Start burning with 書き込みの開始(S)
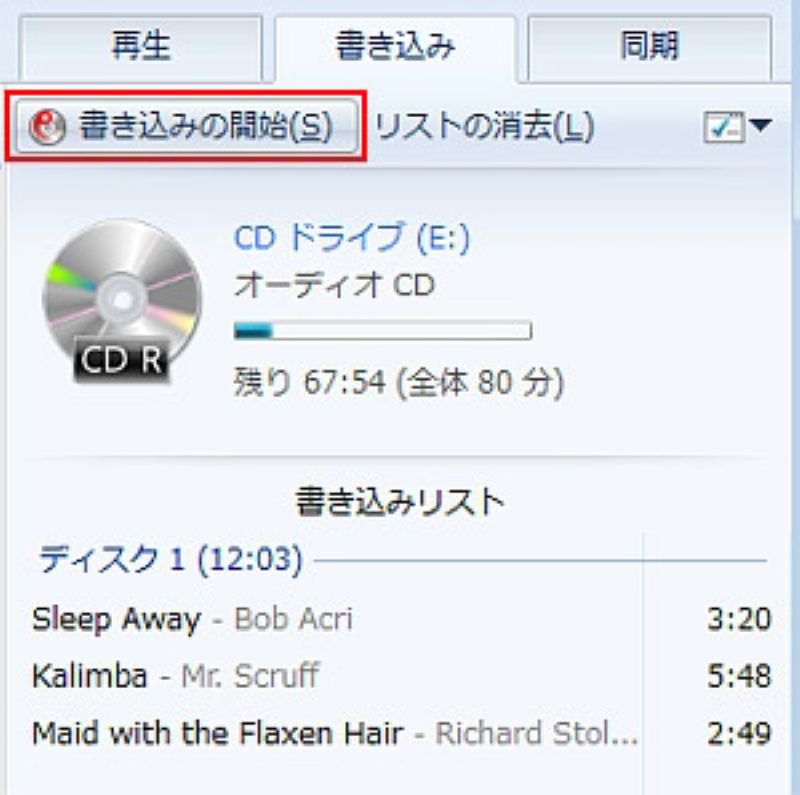Viewport: 800px width, 795px height. pos(187,126)
